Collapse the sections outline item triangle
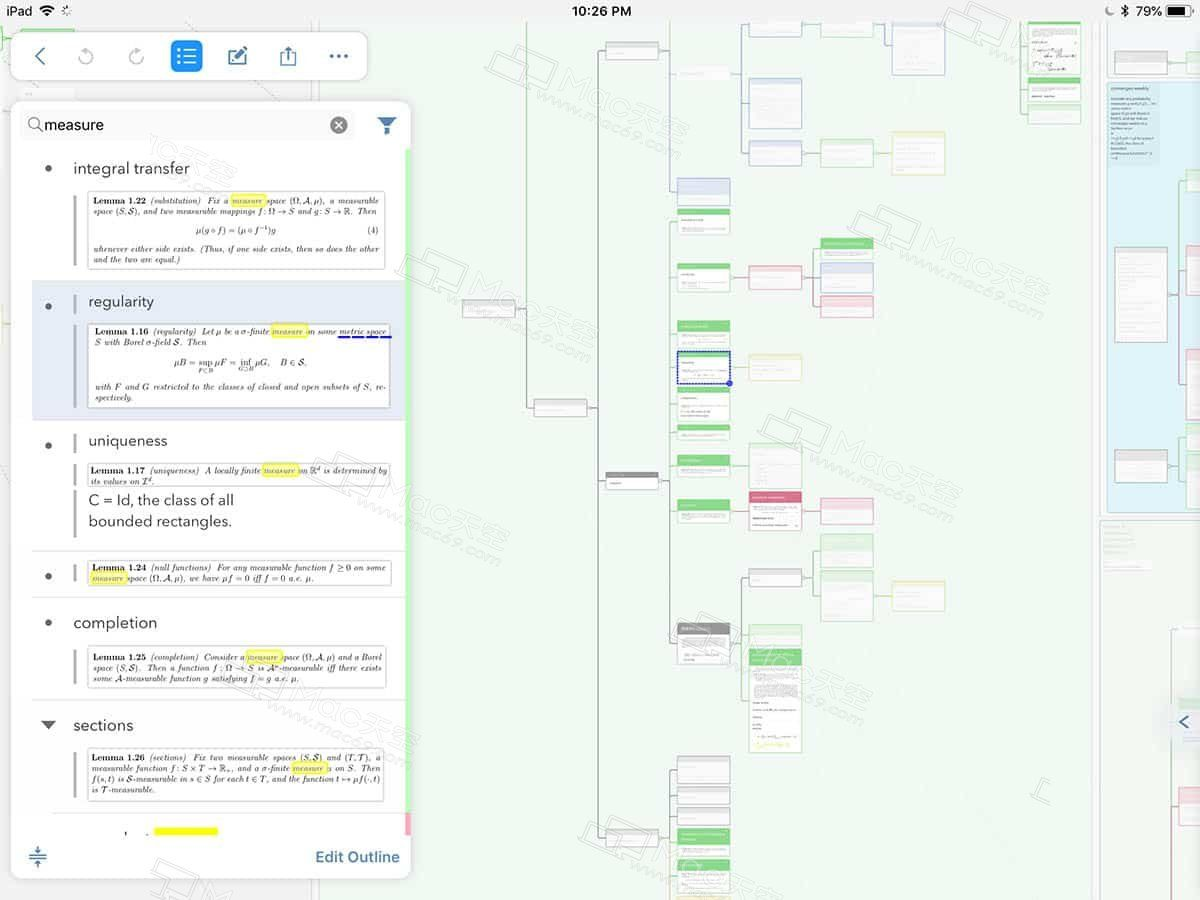The image size is (1200, 900). [48, 725]
